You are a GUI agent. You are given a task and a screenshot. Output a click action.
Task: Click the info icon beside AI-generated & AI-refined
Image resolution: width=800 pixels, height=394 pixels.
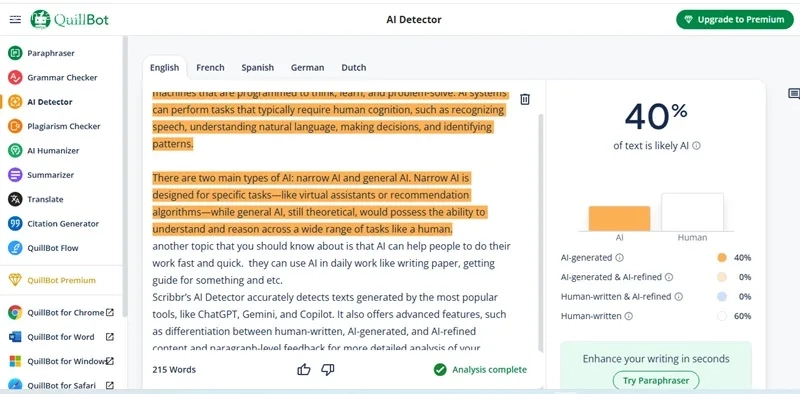[669, 277]
